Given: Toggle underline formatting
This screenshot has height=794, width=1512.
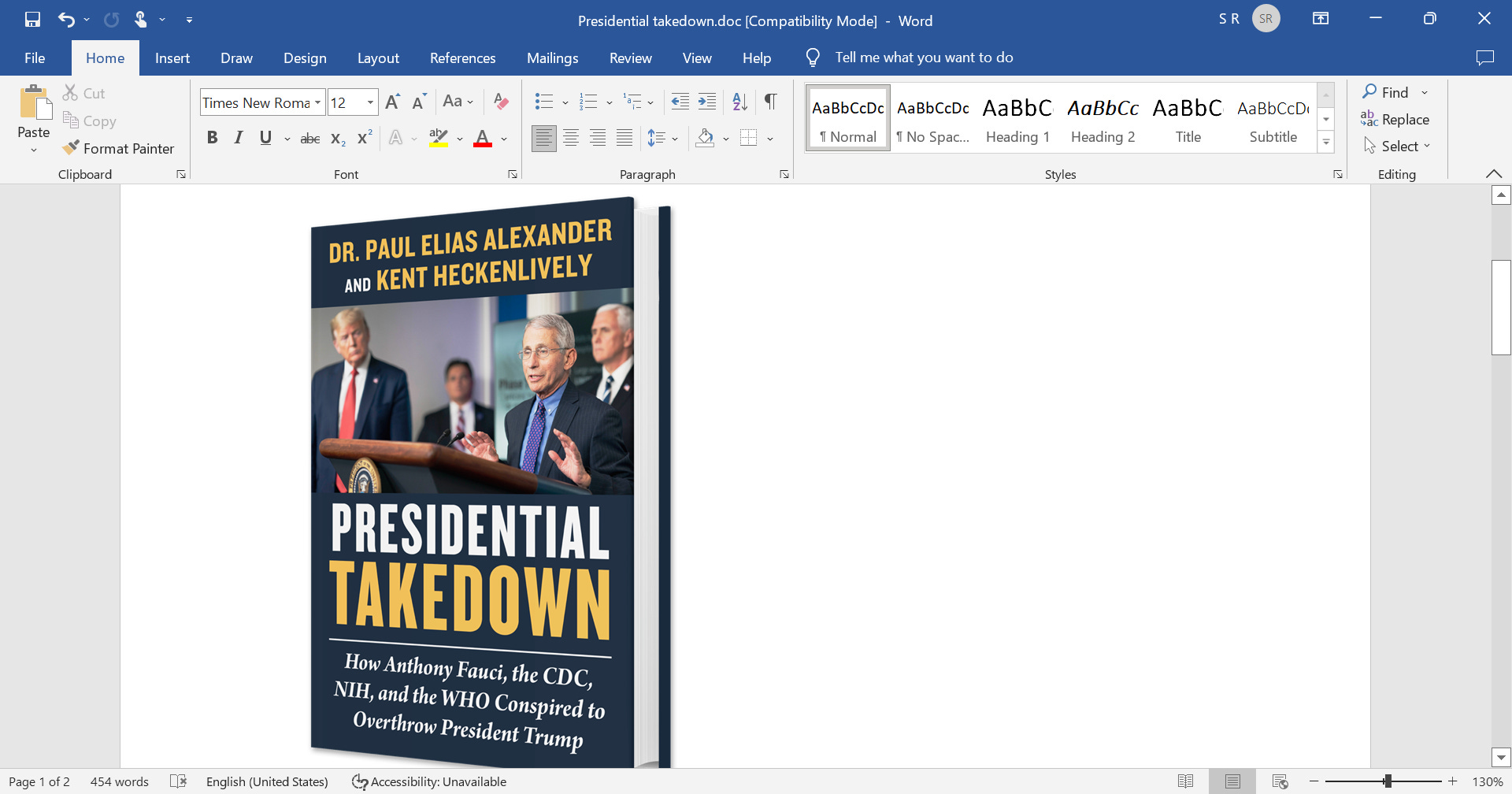Looking at the screenshot, I should (x=265, y=139).
